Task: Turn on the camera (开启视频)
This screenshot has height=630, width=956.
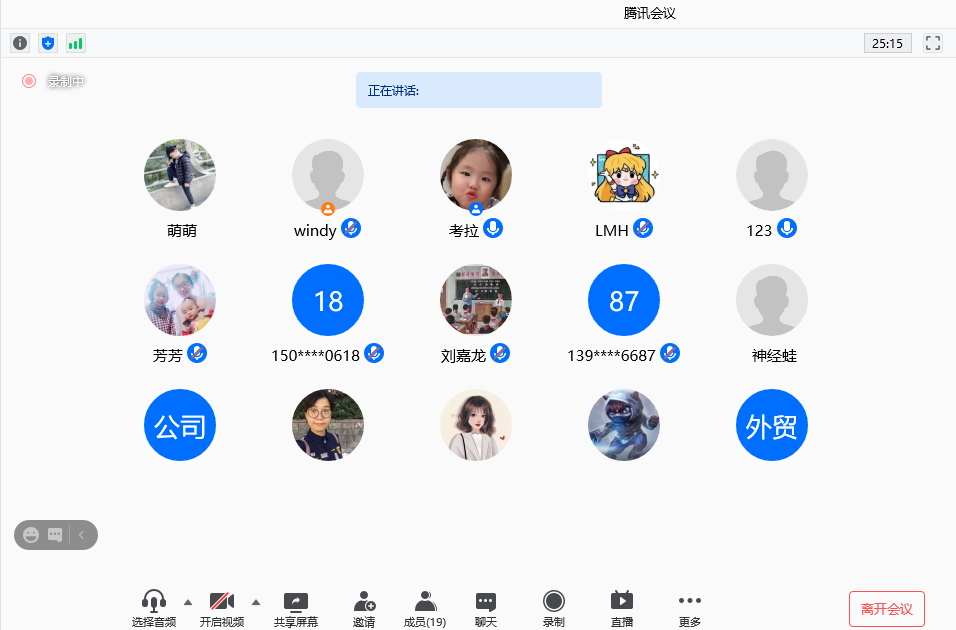Action: tap(221, 608)
